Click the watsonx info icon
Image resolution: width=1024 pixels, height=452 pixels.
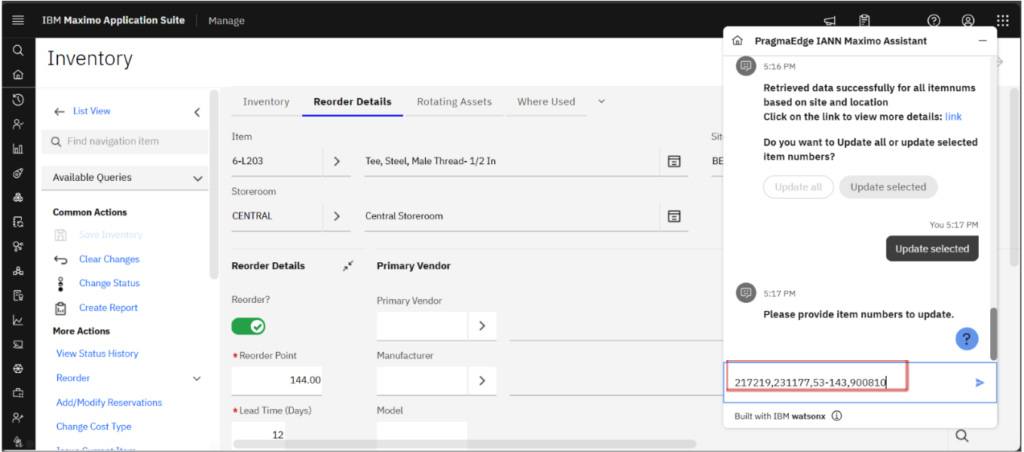(837, 415)
